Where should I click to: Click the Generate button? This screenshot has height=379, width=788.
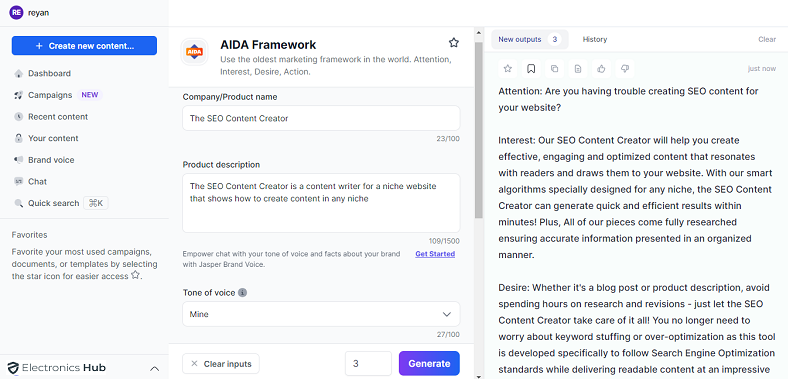429,363
